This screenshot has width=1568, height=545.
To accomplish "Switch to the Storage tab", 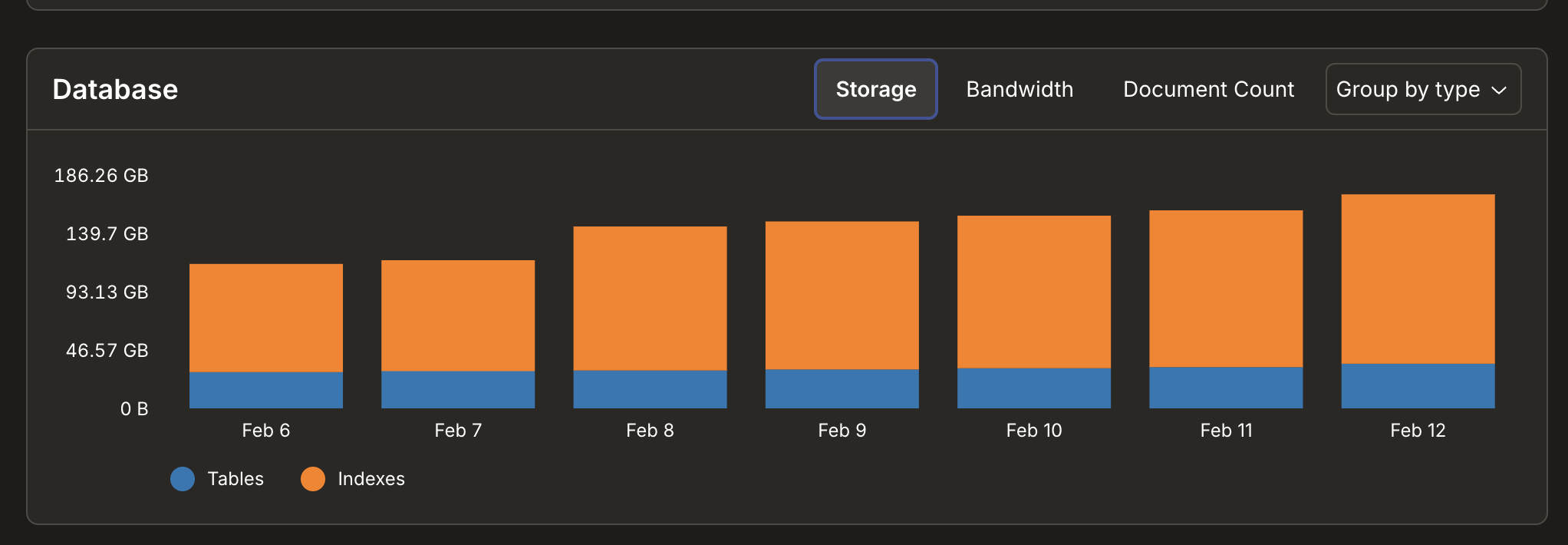I will [875, 89].
